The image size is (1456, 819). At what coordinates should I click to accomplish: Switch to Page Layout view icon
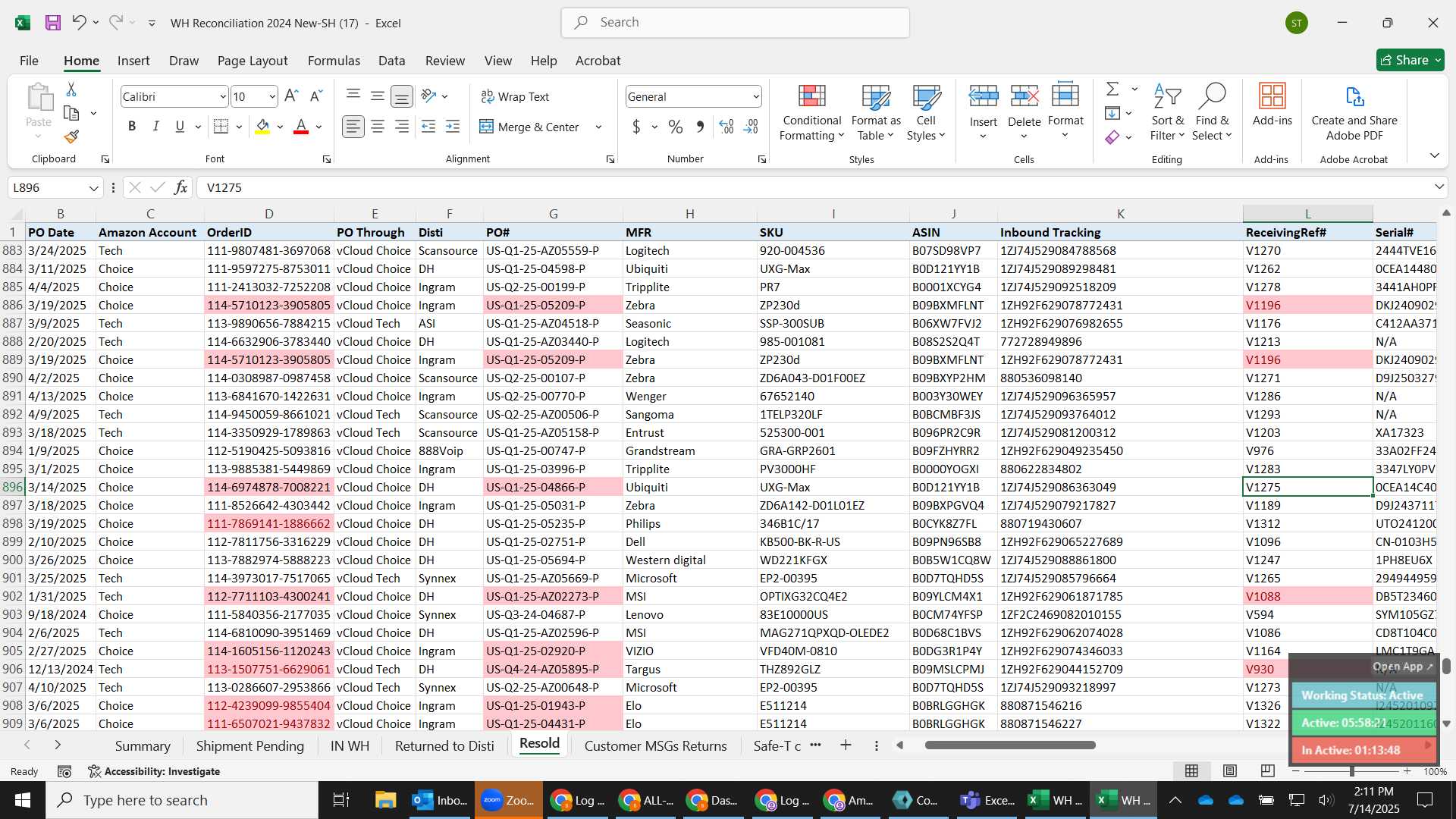1230,771
